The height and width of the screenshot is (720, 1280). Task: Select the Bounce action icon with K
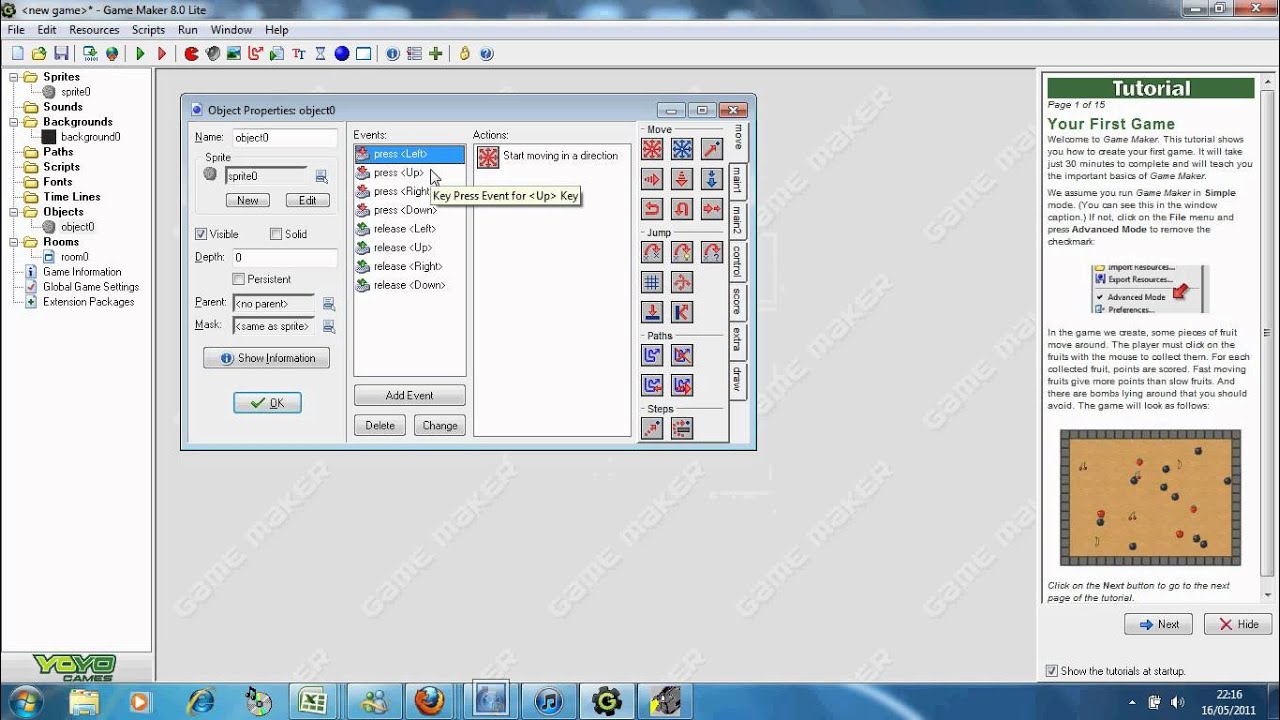pyautogui.click(x=682, y=312)
